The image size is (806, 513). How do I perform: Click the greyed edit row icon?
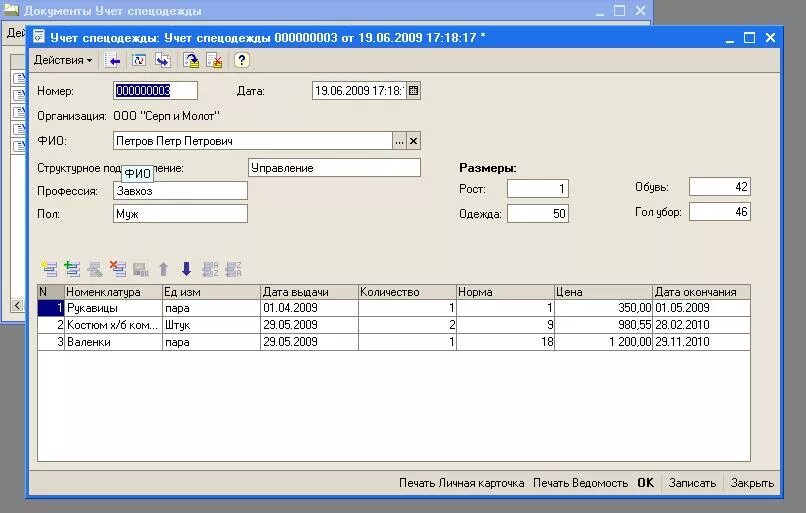click(x=95, y=269)
